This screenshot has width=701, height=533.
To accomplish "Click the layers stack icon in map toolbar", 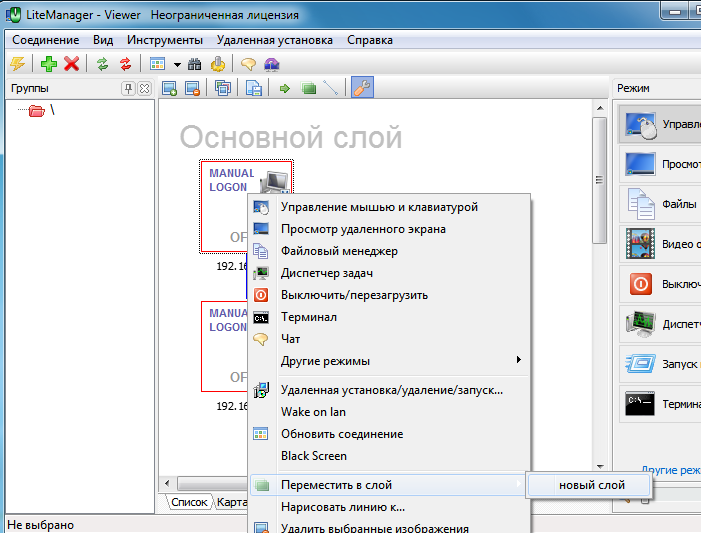I will (x=223, y=88).
